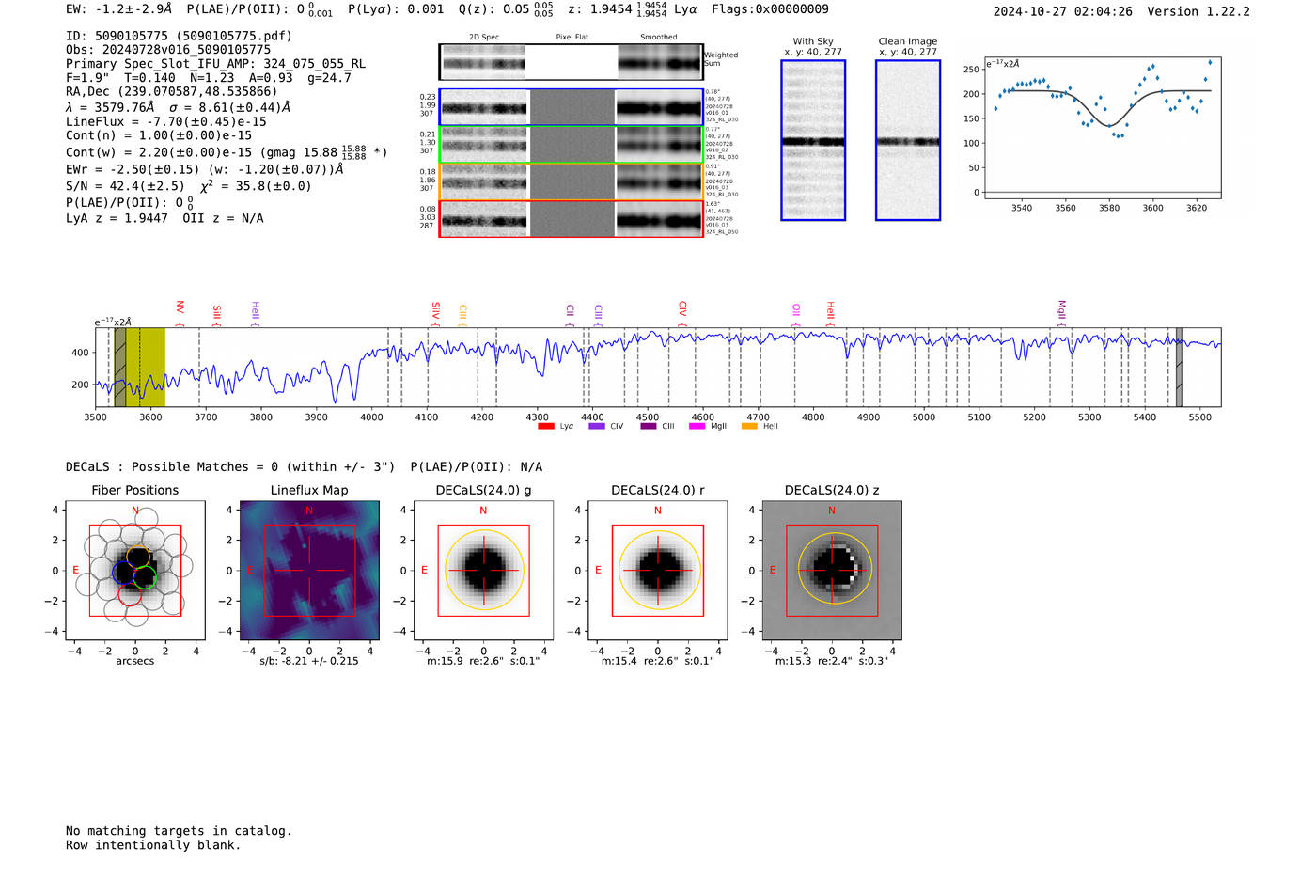Image resolution: width=1316 pixels, height=896 pixels.
Task: Click the OII line marker label
Action: tap(796, 313)
